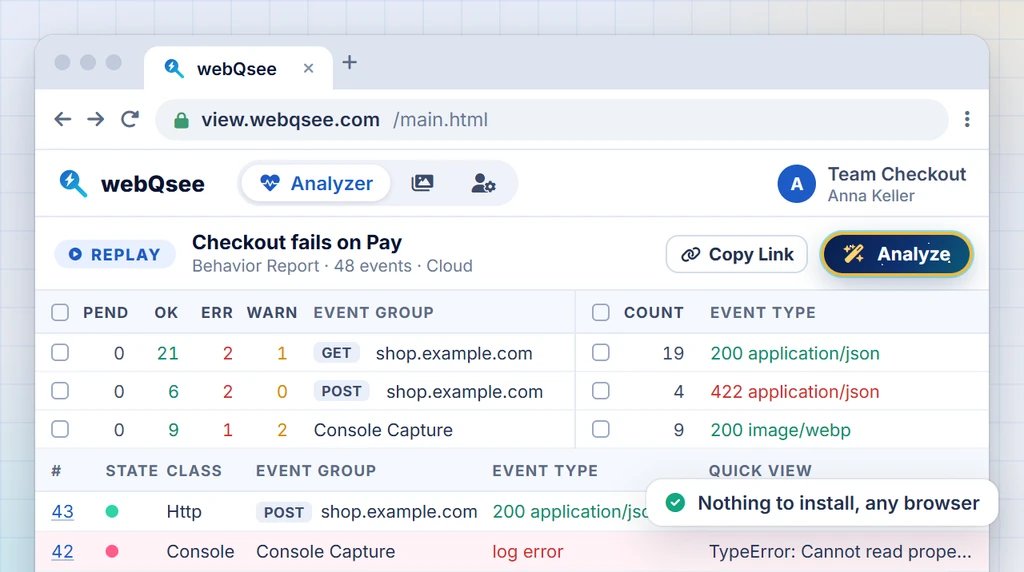Click the green padlock site info icon
The width and height of the screenshot is (1024, 572).
tap(181, 120)
